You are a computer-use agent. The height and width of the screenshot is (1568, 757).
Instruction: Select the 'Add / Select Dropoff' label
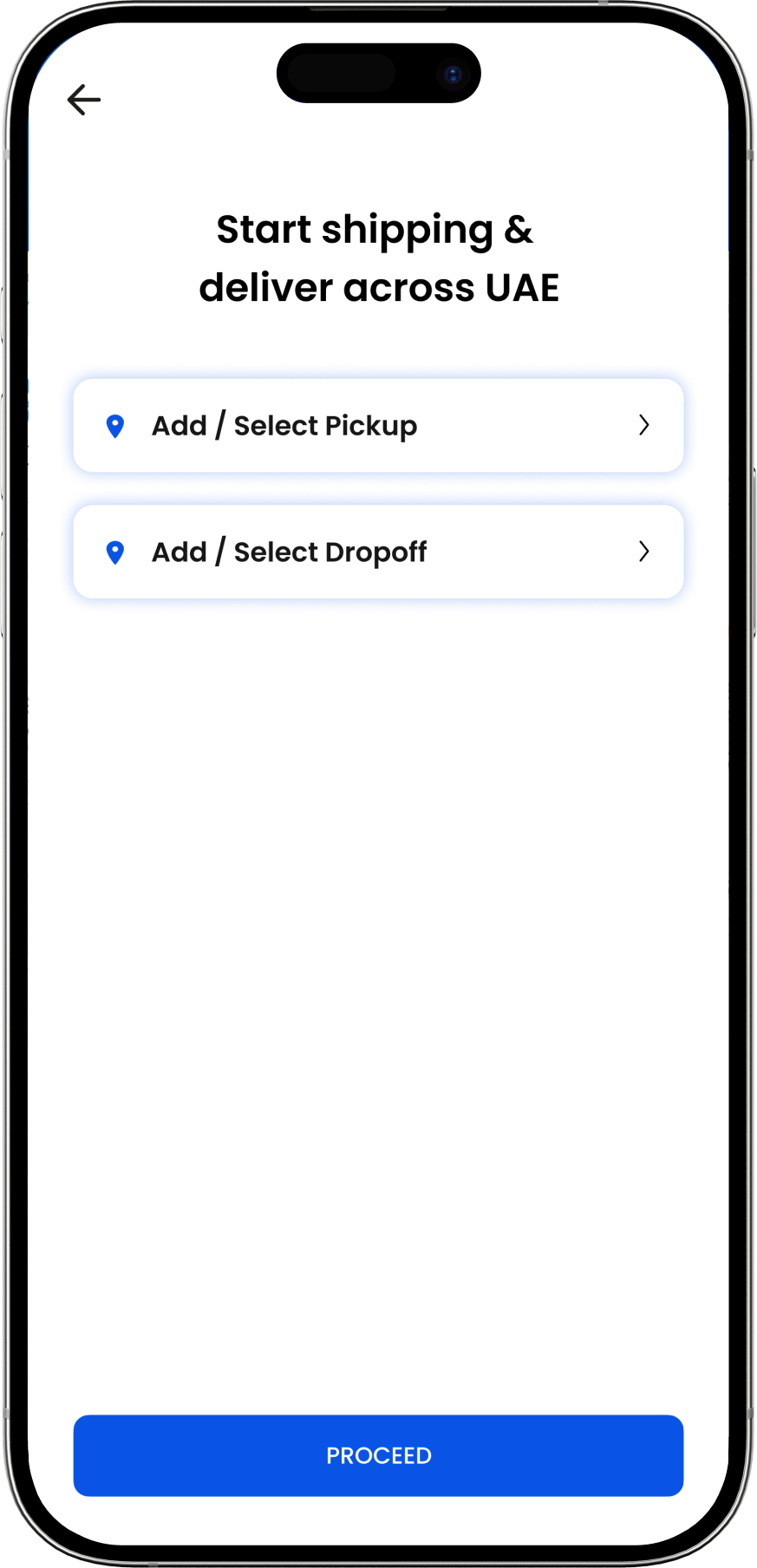[290, 552]
